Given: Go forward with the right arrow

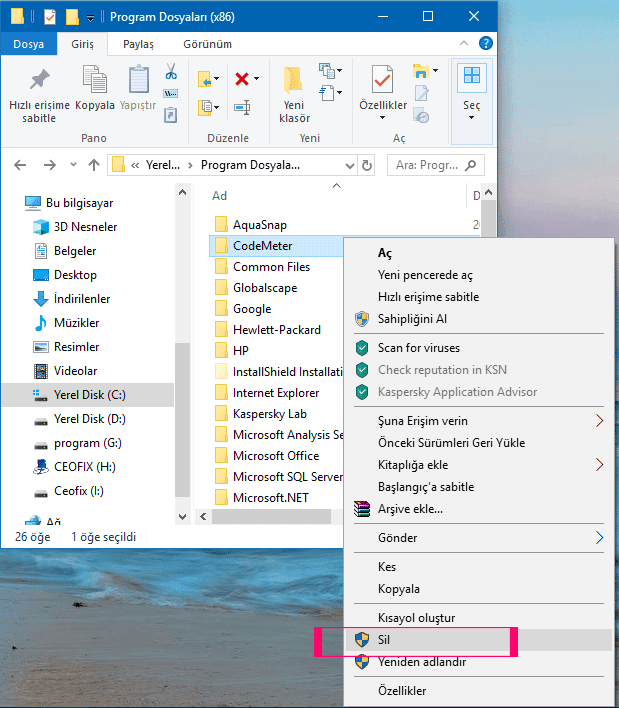Looking at the screenshot, I should (x=50, y=165).
